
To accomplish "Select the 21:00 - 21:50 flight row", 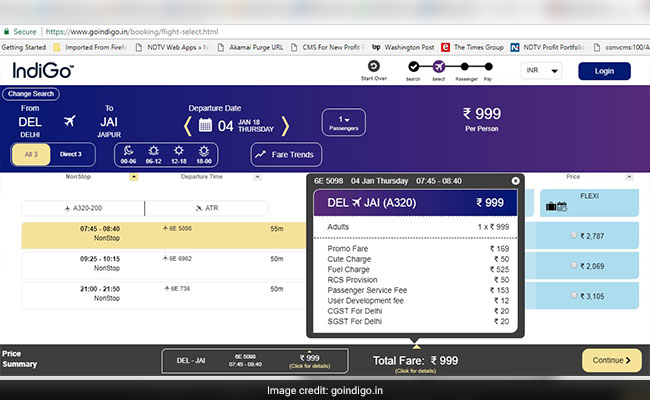I will click(x=164, y=295).
